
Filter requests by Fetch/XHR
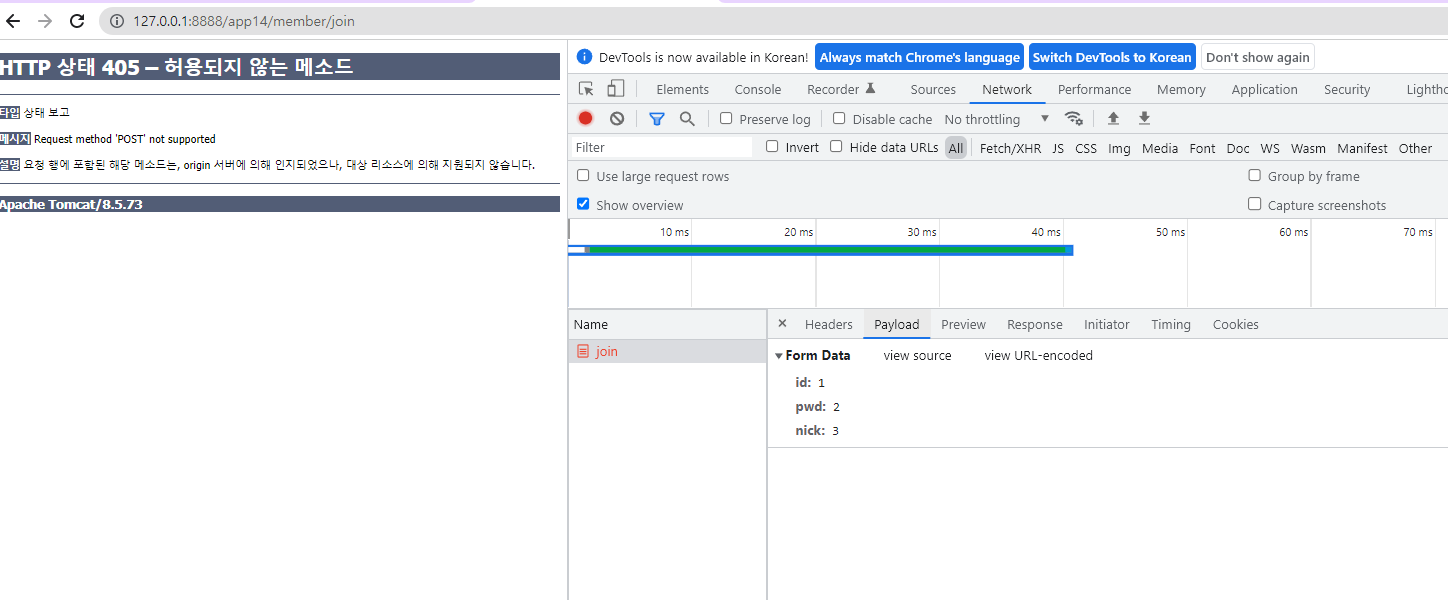pos(1010,148)
